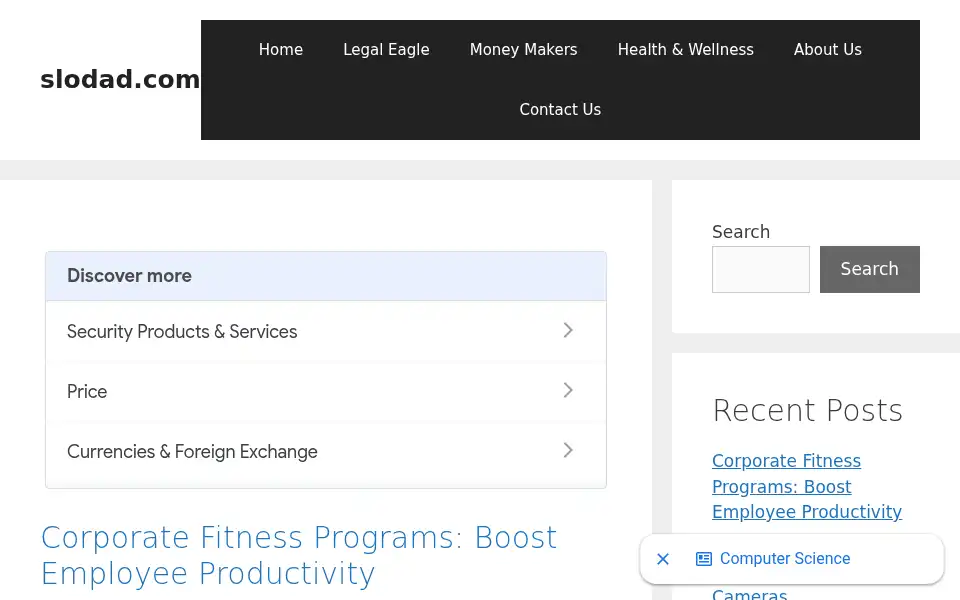
Task: Click the Recent Posts heading
Action: pos(808,410)
